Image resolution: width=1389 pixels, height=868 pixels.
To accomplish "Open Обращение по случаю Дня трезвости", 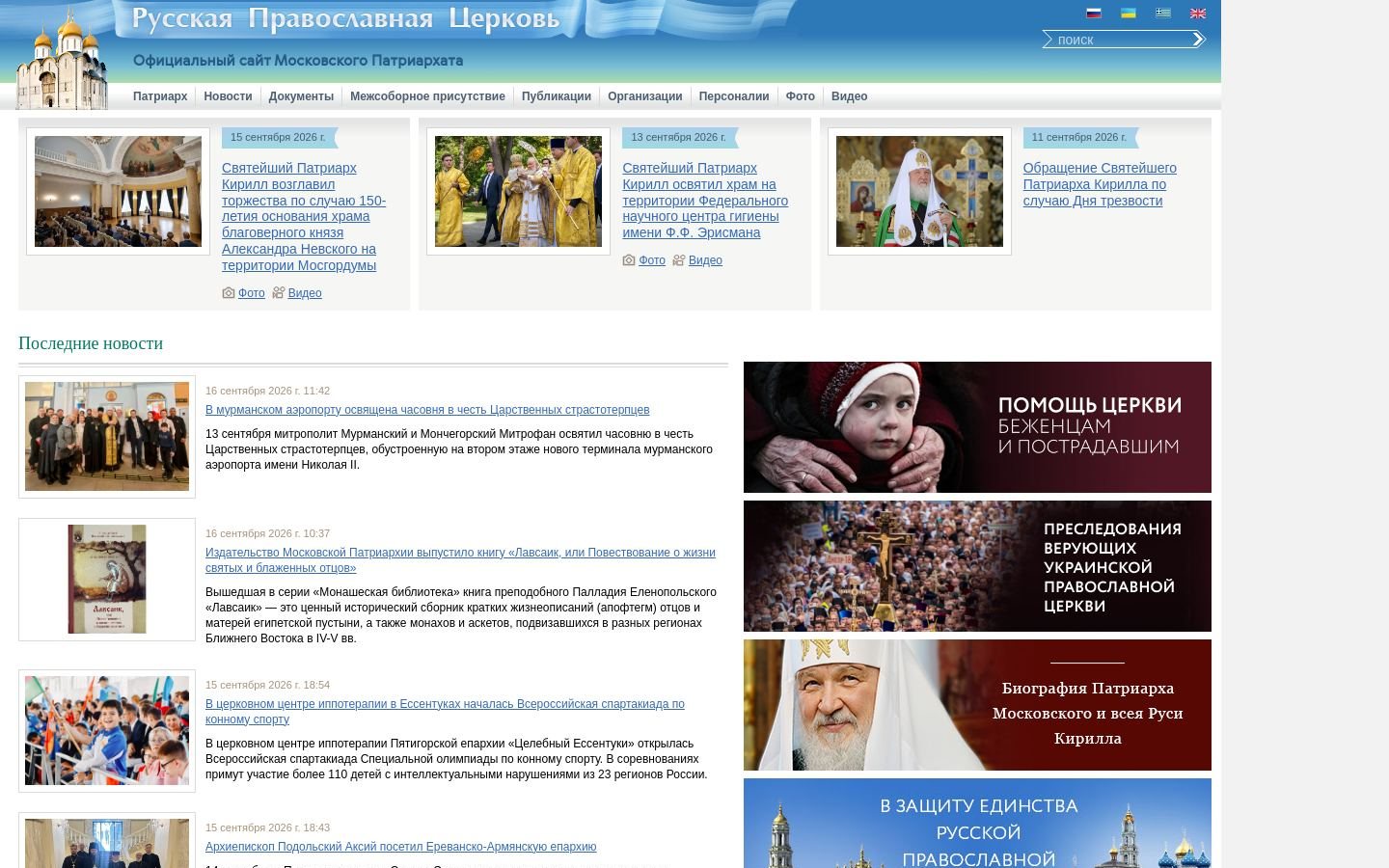I will point(1100,184).
